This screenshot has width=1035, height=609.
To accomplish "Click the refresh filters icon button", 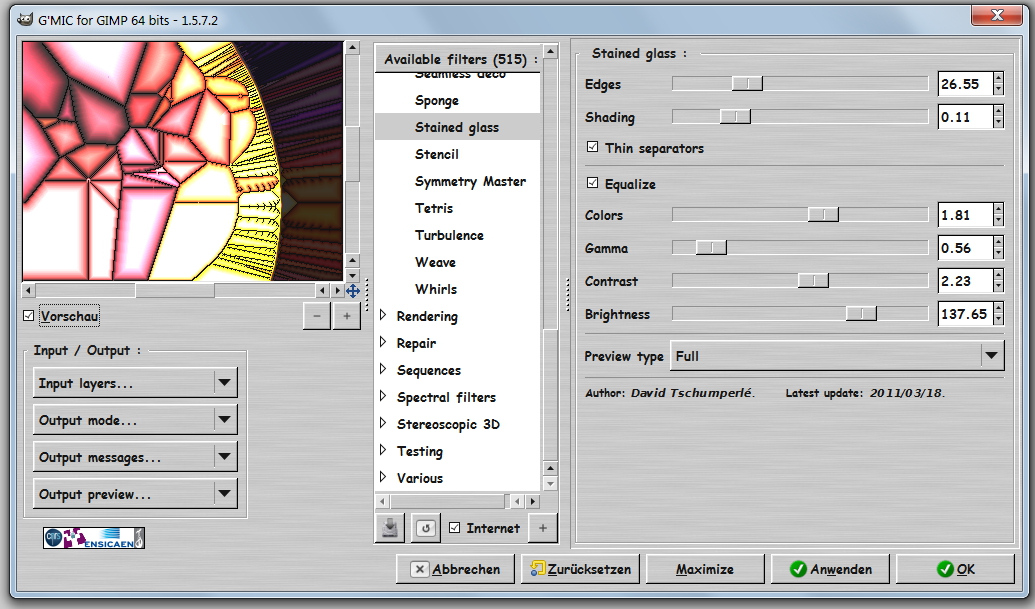I will point(426,528).
